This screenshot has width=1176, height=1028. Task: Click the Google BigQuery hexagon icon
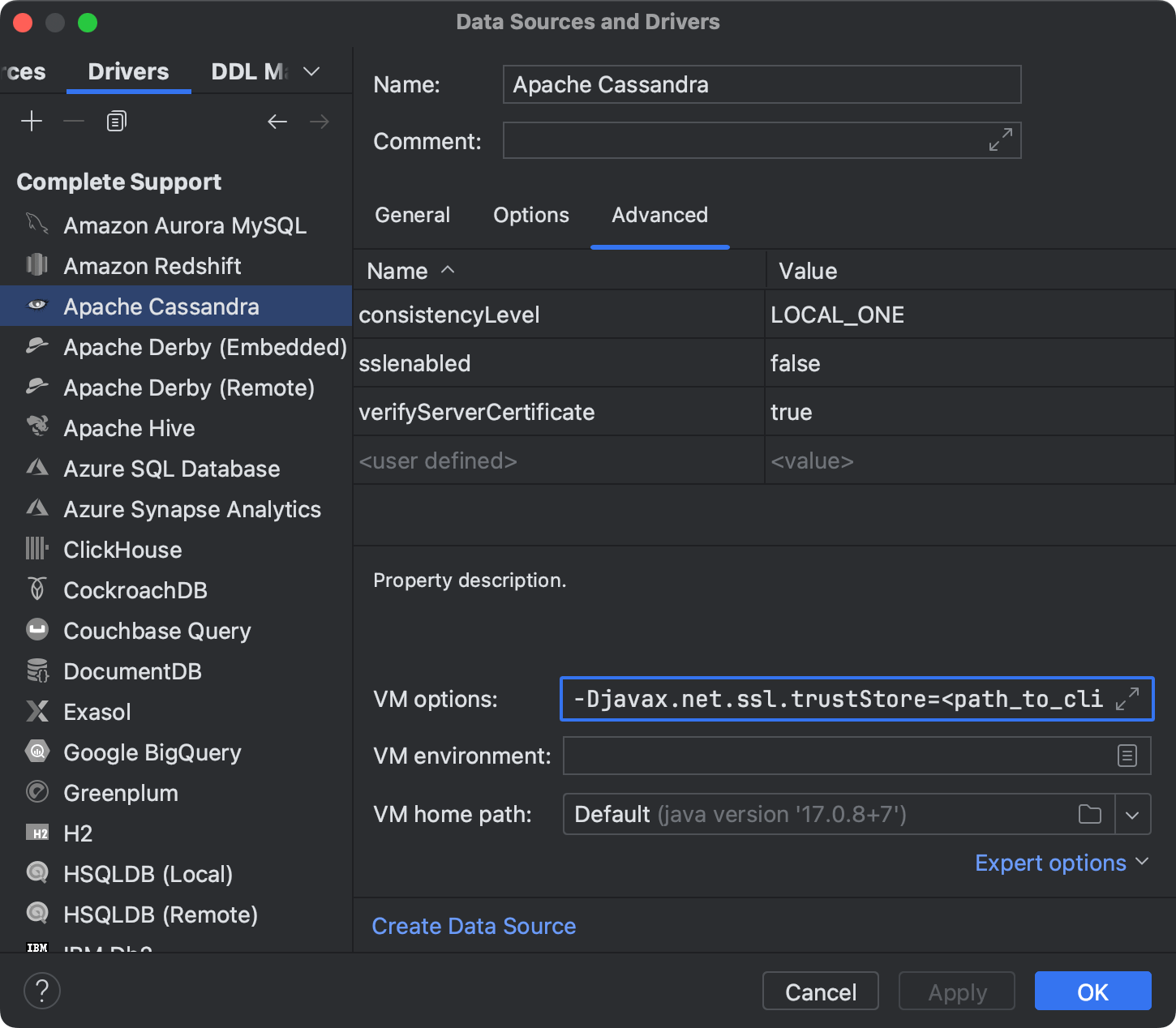pos(37,752)
